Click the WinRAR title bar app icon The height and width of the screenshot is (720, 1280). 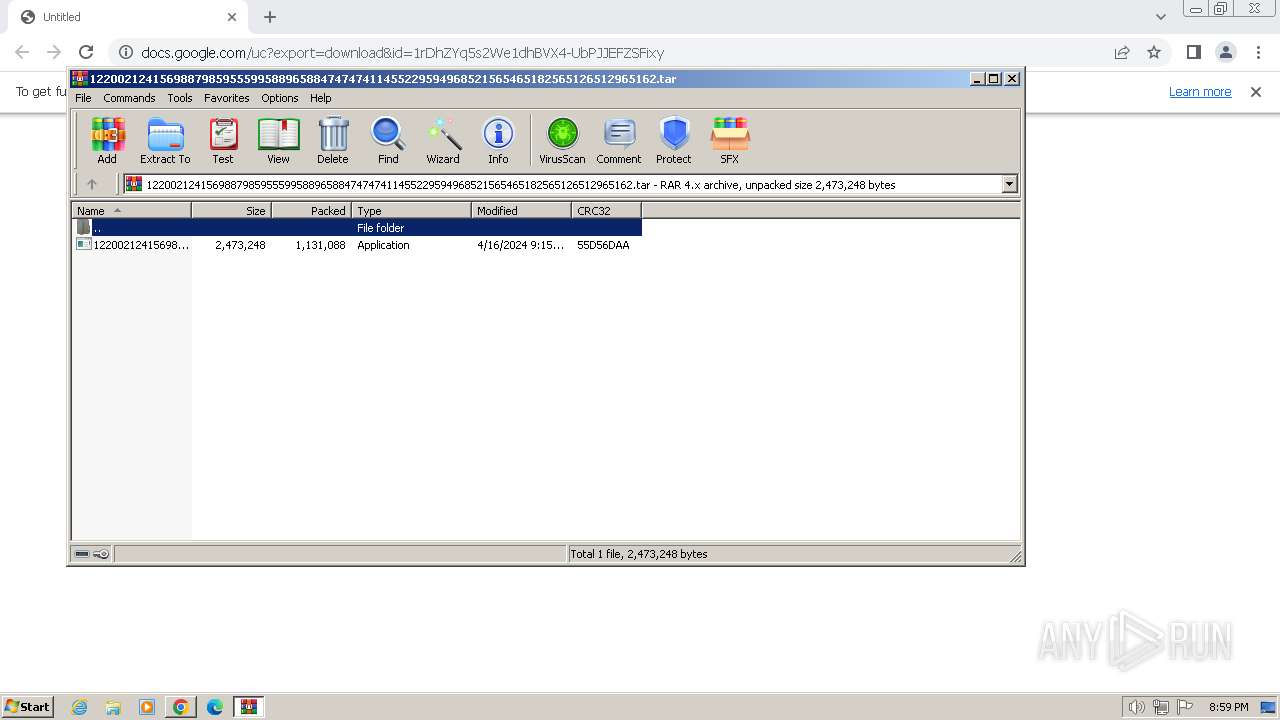pos(80,78)
